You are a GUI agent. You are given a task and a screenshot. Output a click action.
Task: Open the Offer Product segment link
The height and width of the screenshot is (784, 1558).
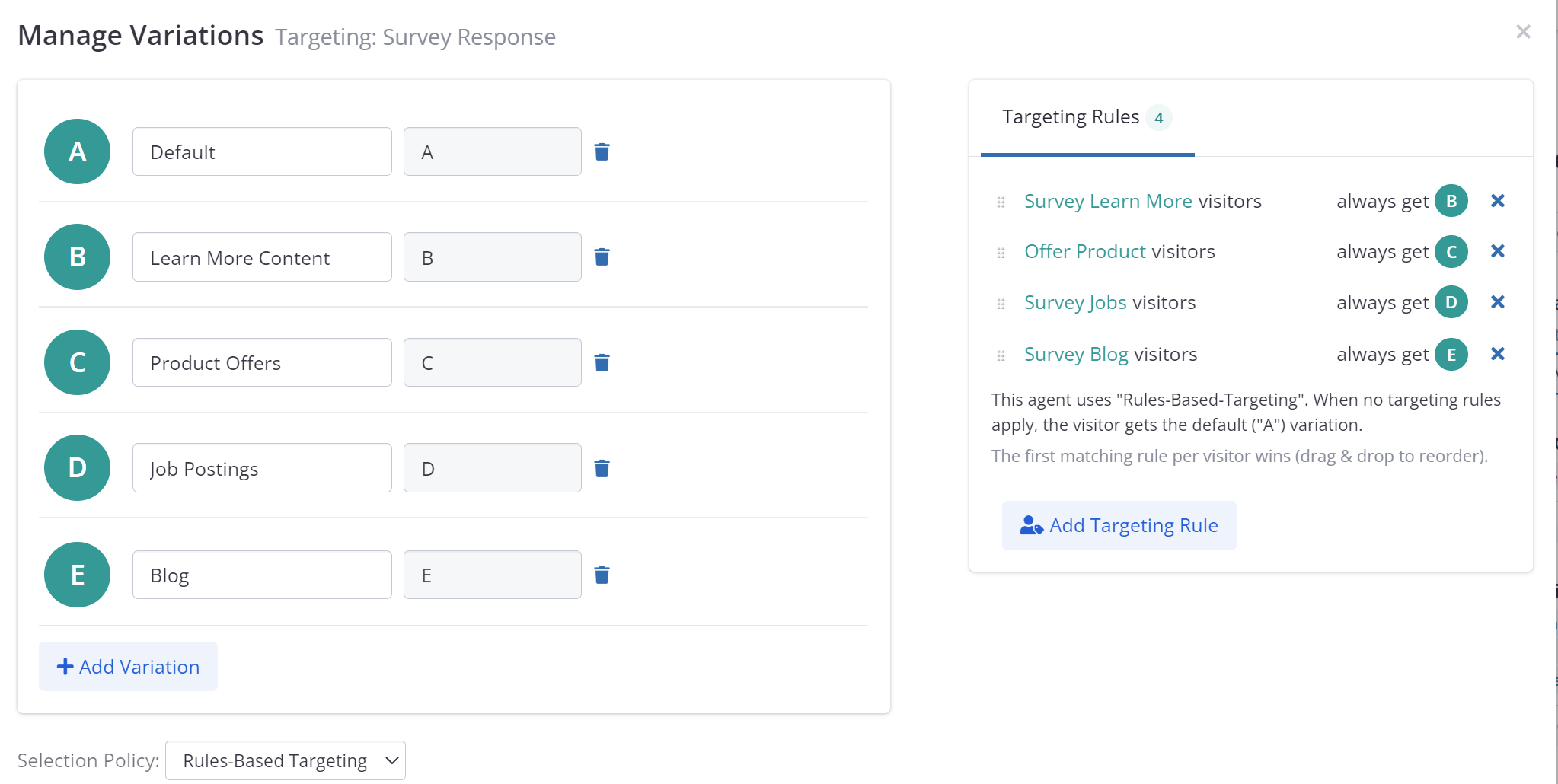click(x=1084, y=251)
